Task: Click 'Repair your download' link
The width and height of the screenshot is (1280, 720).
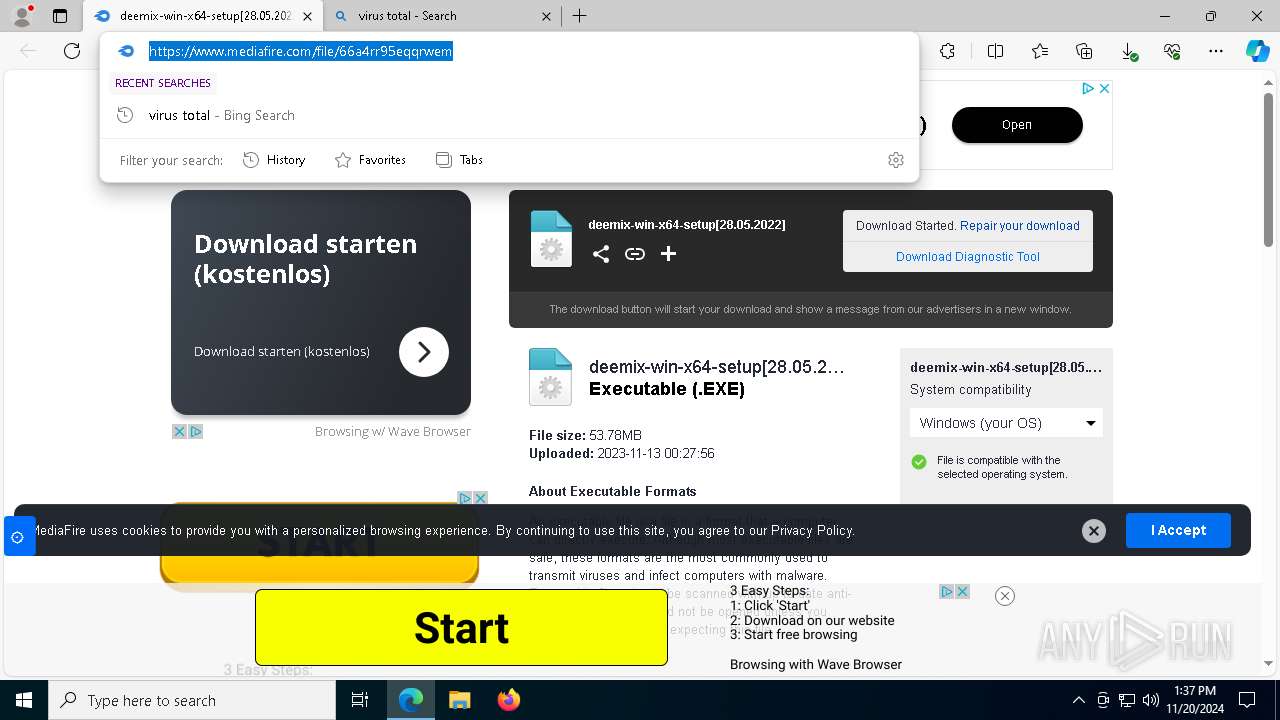Action: tap(1020, 226)
